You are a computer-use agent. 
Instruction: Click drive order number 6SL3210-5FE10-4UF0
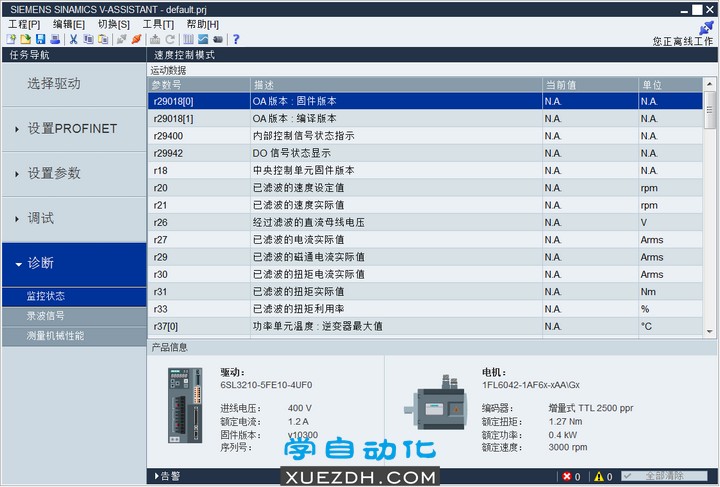tap(266, 385)
